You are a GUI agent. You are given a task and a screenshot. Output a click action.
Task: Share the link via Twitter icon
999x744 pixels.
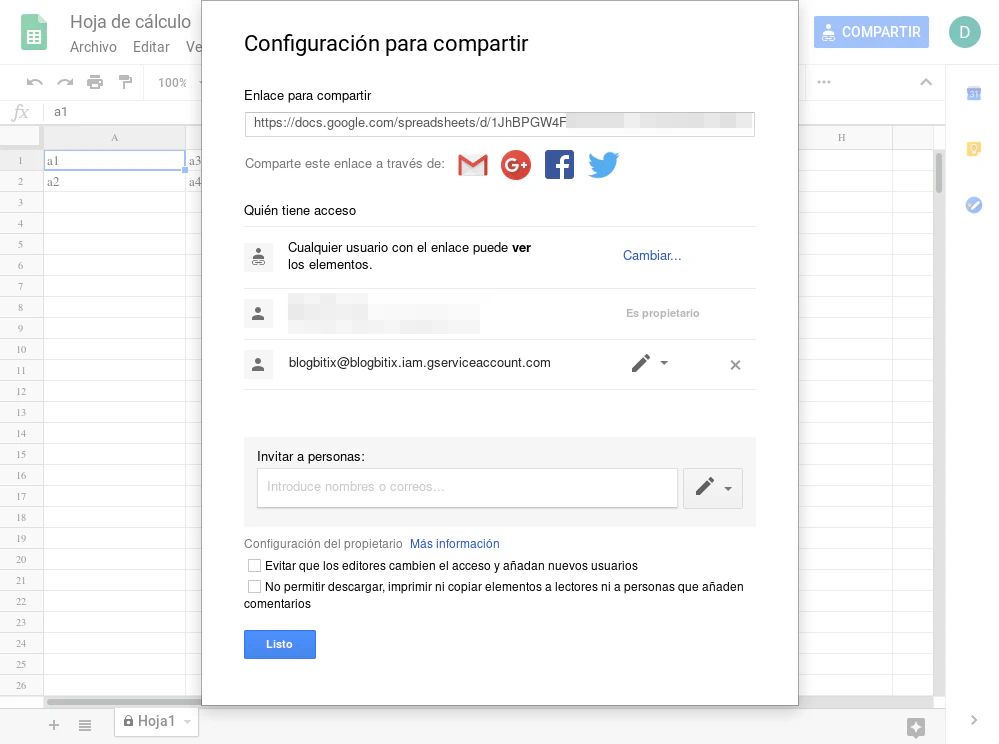[x=603, y=165]
